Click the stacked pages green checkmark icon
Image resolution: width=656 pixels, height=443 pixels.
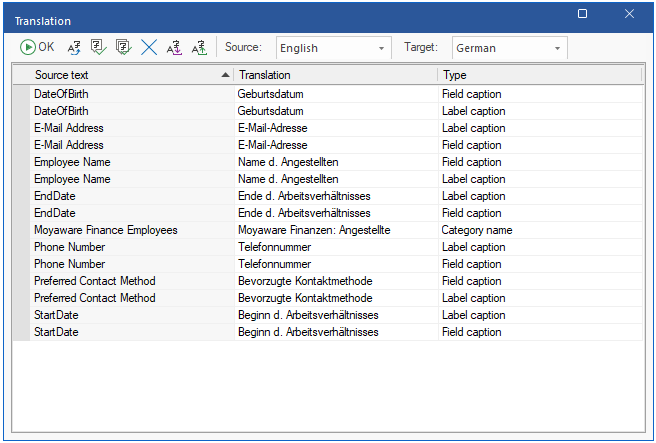(x=124, y=47)
